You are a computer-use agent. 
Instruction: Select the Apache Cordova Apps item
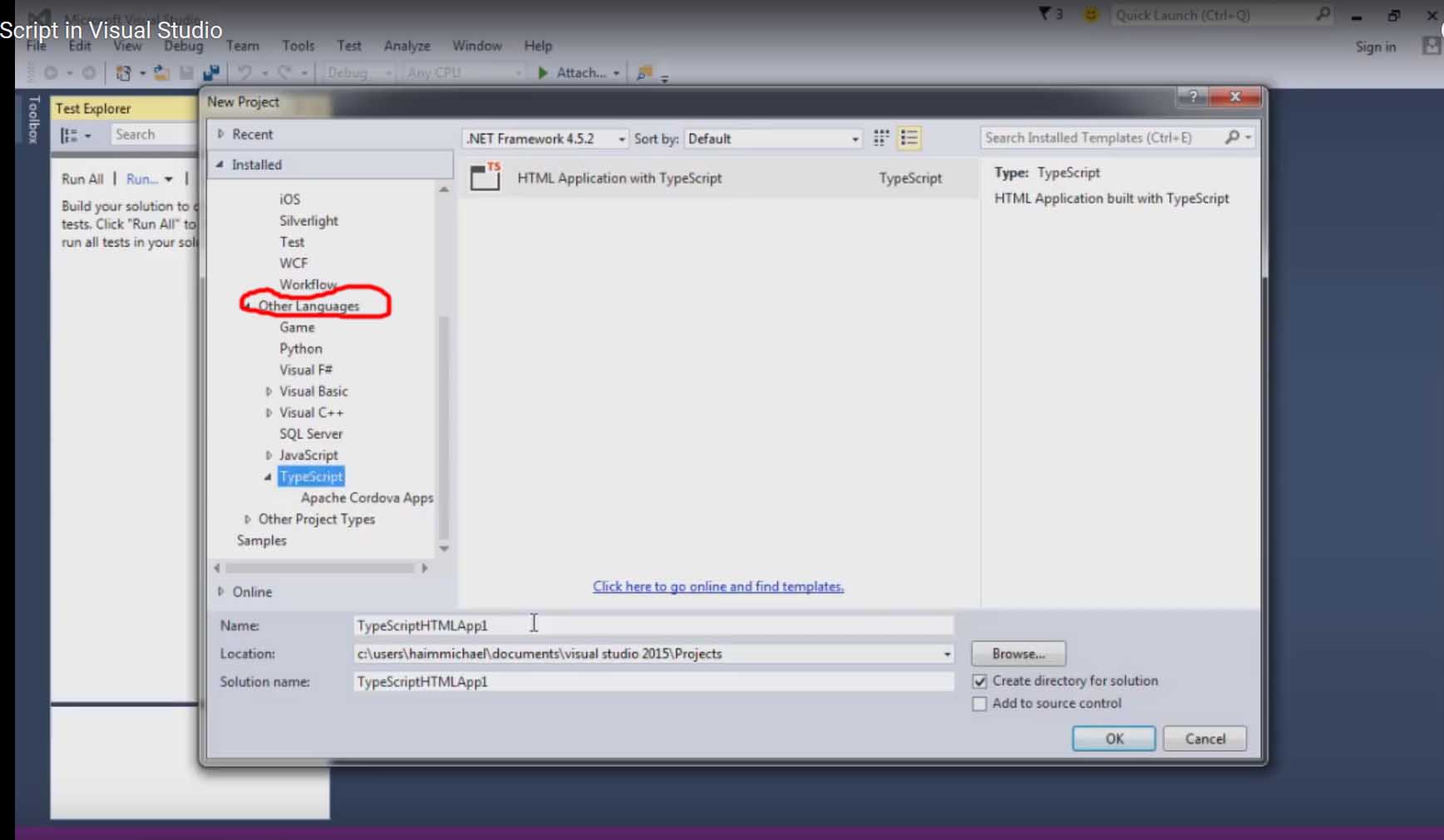pyautogui.click(x=367, y=498)
